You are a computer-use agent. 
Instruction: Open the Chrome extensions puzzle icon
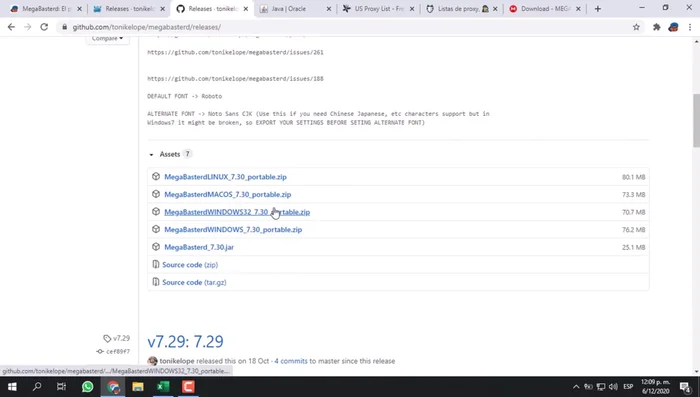[x=656, y=27]
